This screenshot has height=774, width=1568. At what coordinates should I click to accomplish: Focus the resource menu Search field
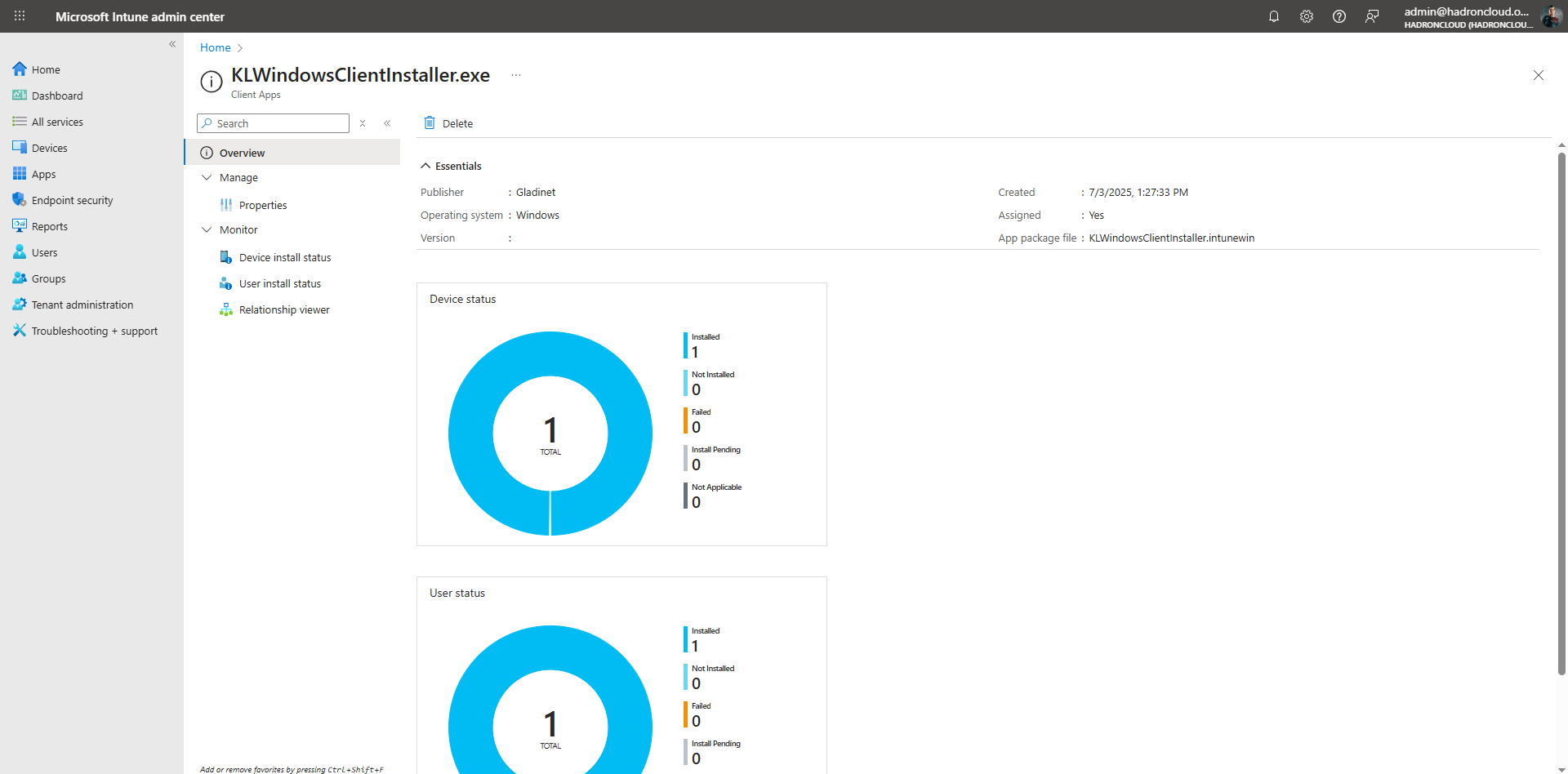(x=273, y=123)
